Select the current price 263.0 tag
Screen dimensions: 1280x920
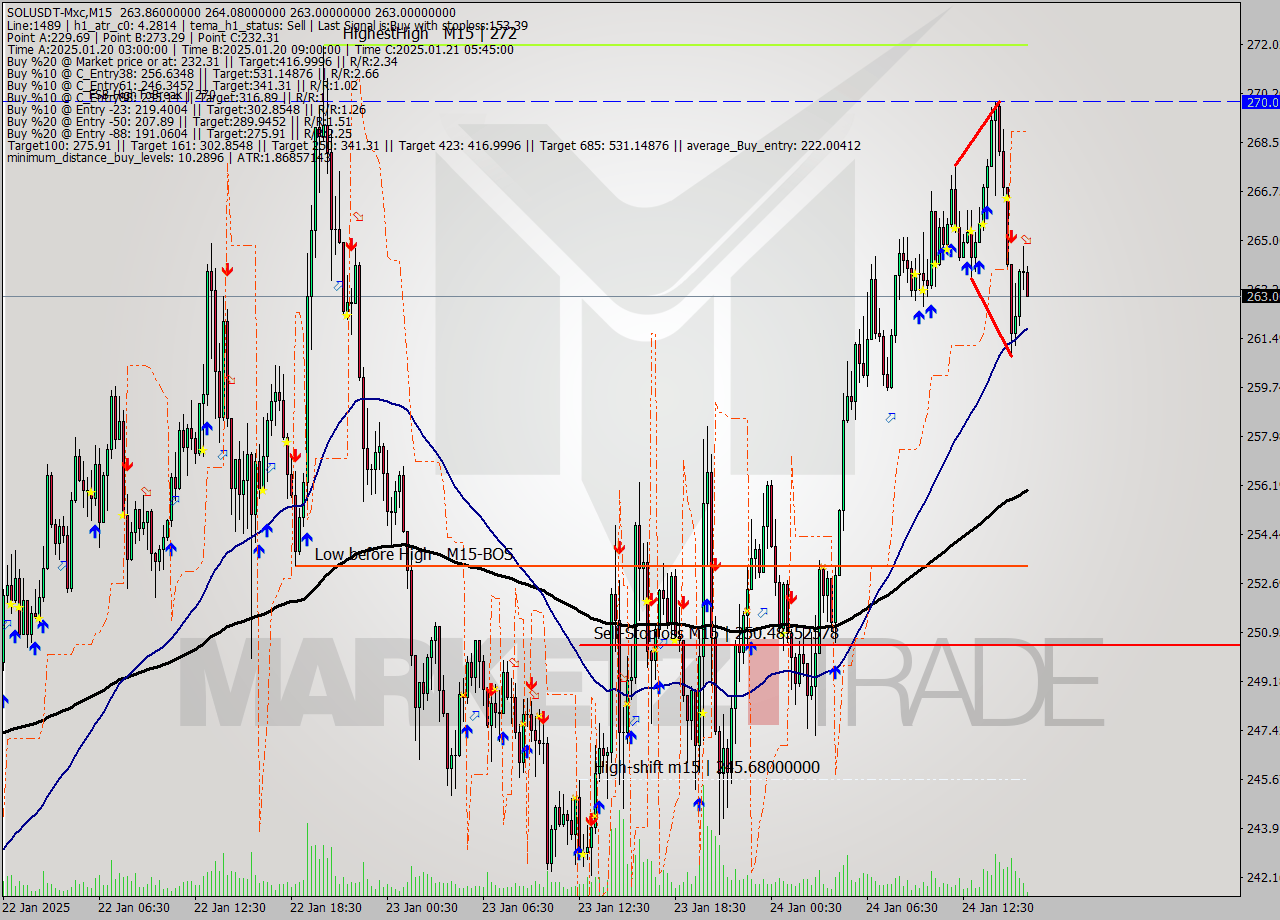pos(1260,296)
